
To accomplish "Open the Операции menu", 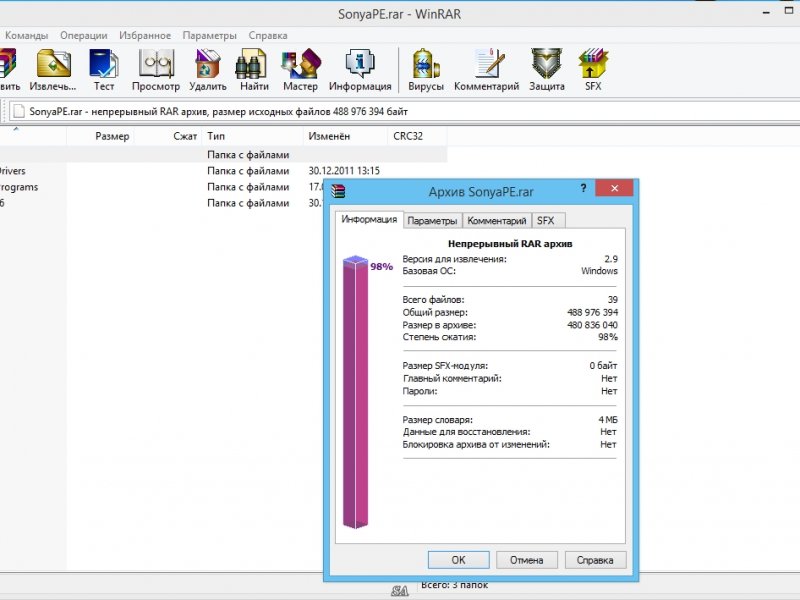I will 84,35.
